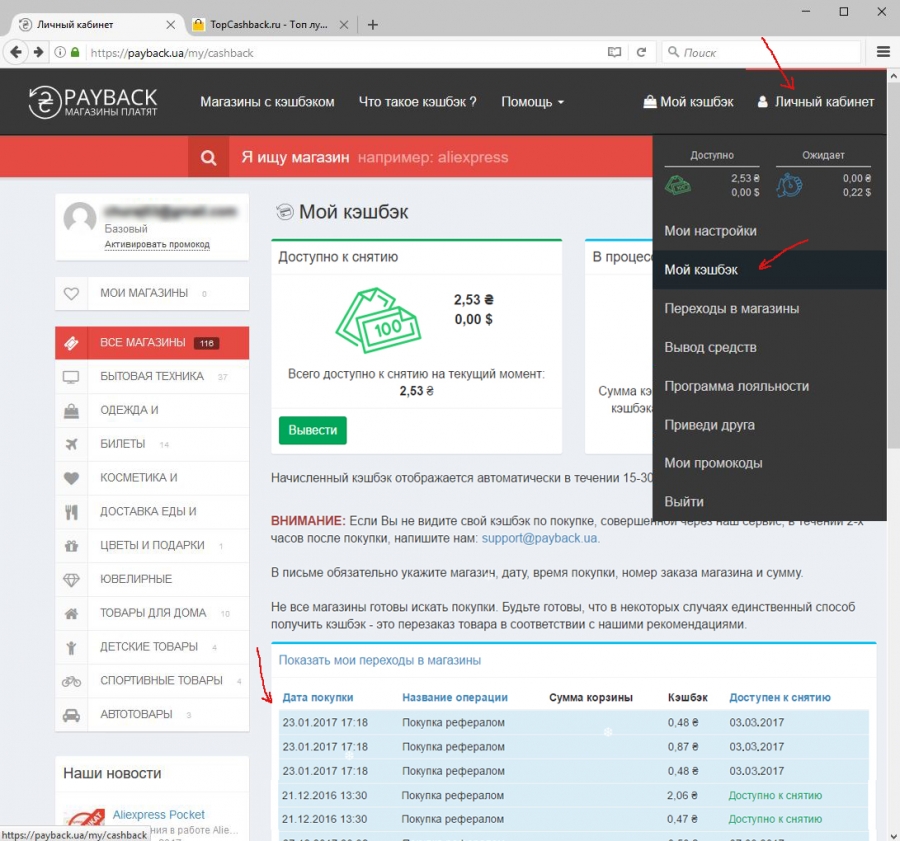Open the browser hamburger menu
This screenshot has height=841, width=900.
pyautogui.click(x=883, y=52)
